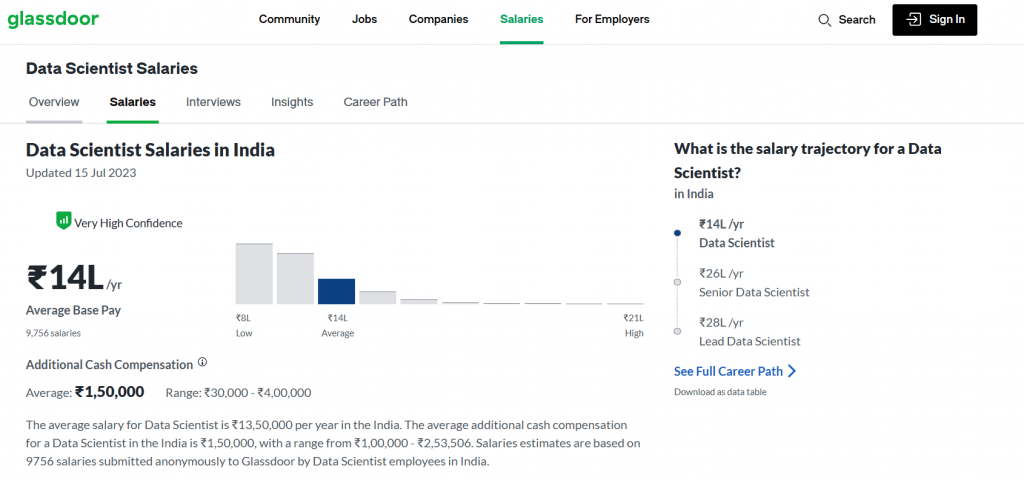Open the Community menu
Screen dimensions: 1024x480
(x=289, y=20)
